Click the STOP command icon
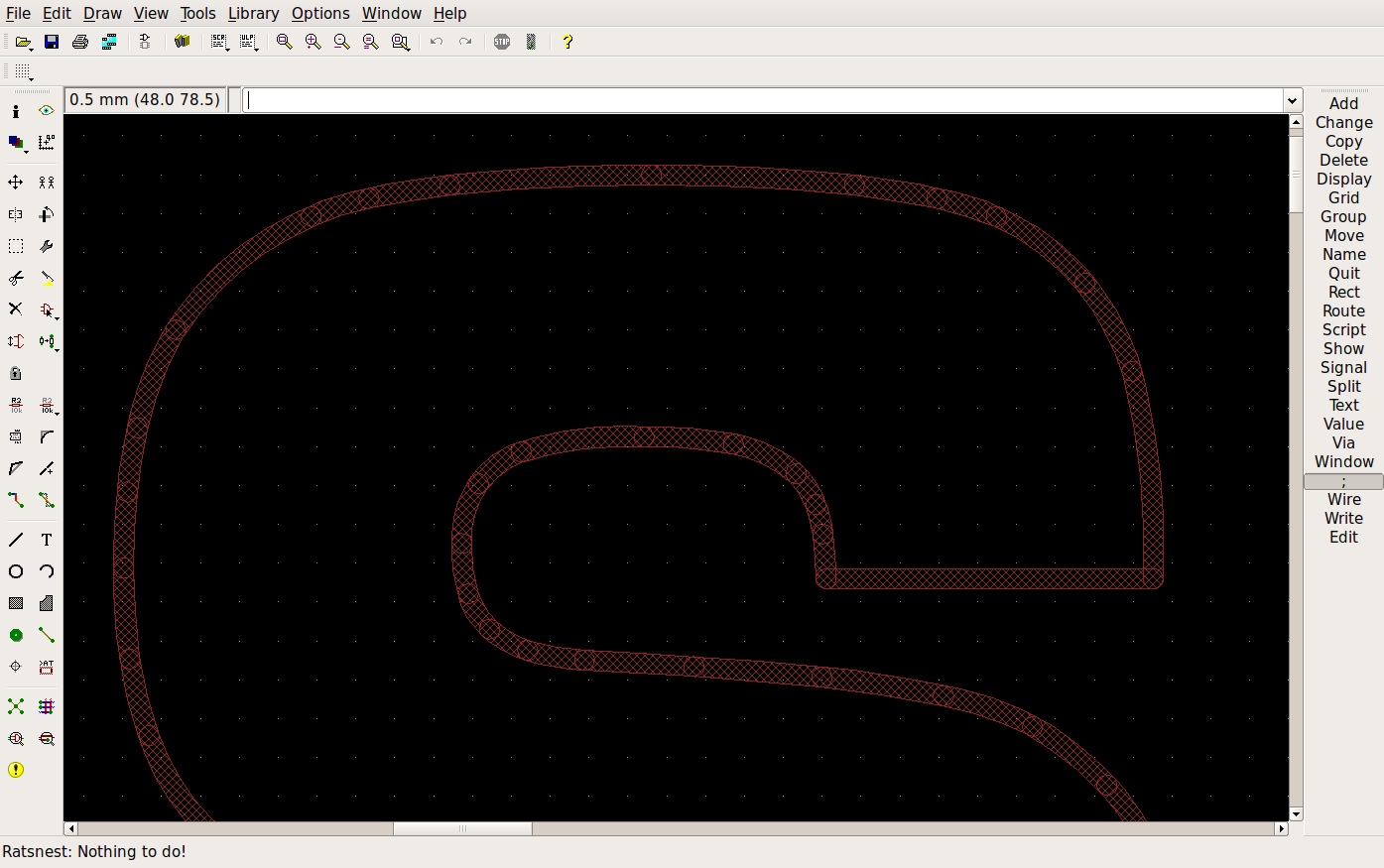Image resolution: width=1384 pixels, height=868 pixels. click(x=502, y=42)
